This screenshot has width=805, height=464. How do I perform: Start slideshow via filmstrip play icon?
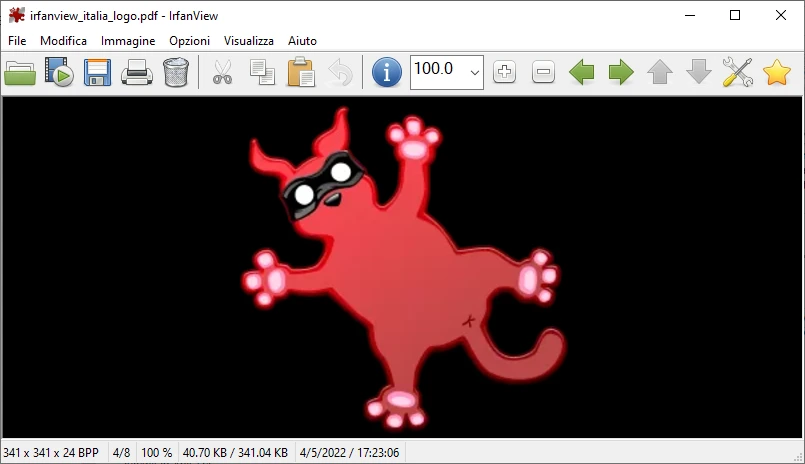point(59,72)
